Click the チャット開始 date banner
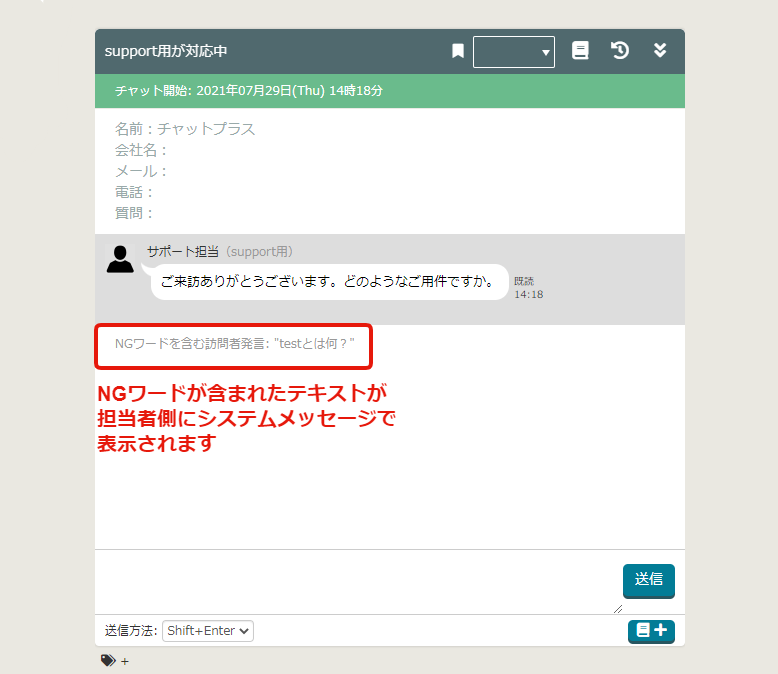 tap(389, 91)
